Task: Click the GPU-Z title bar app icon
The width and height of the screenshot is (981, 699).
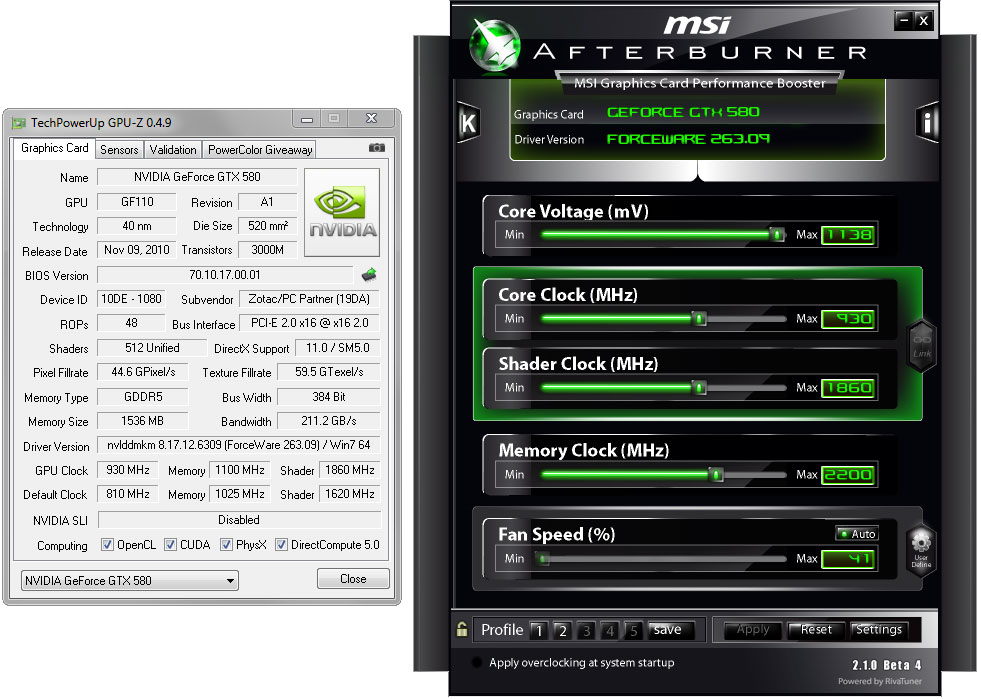Action: coord(19,123)
